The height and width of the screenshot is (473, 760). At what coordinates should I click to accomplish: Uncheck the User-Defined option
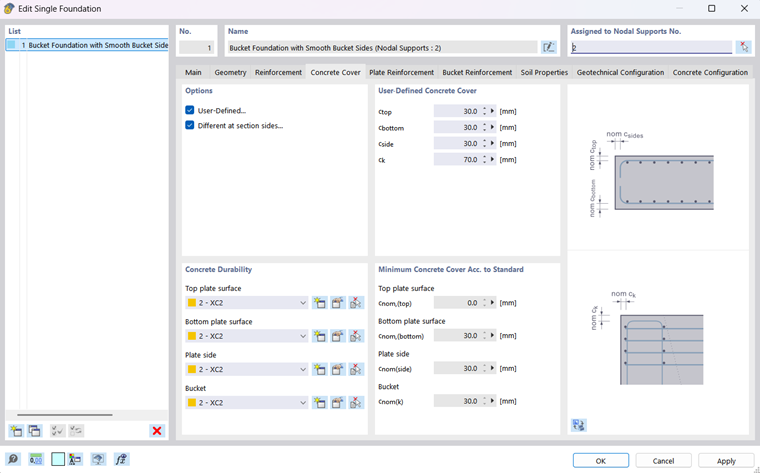[190, 110]
